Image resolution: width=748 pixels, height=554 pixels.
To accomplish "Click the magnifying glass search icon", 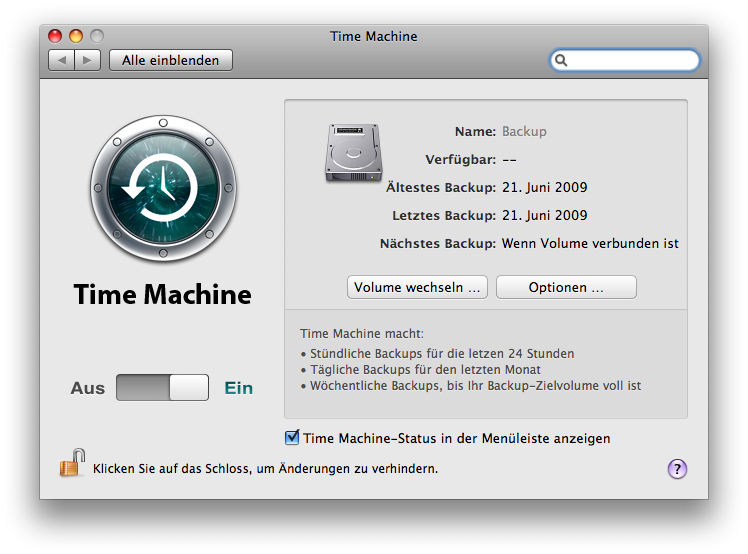I will tap(561, 60).
